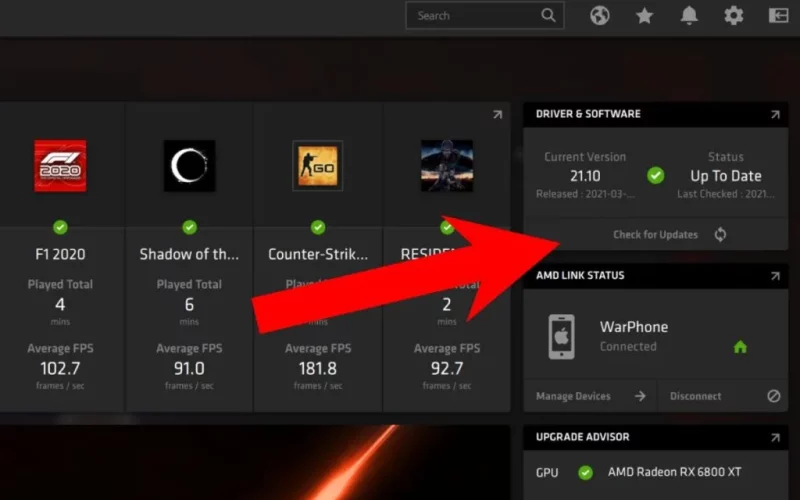
Task: Click the DRIVER & SOFTWARE panel header
Action: 656,114
